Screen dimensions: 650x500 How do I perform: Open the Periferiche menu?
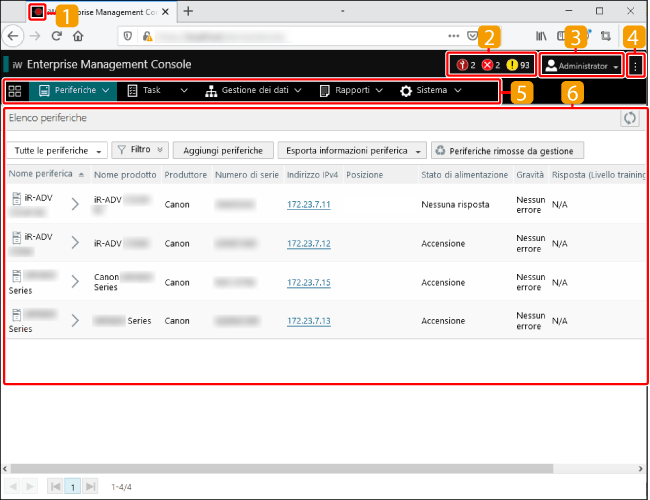[75, 91]
